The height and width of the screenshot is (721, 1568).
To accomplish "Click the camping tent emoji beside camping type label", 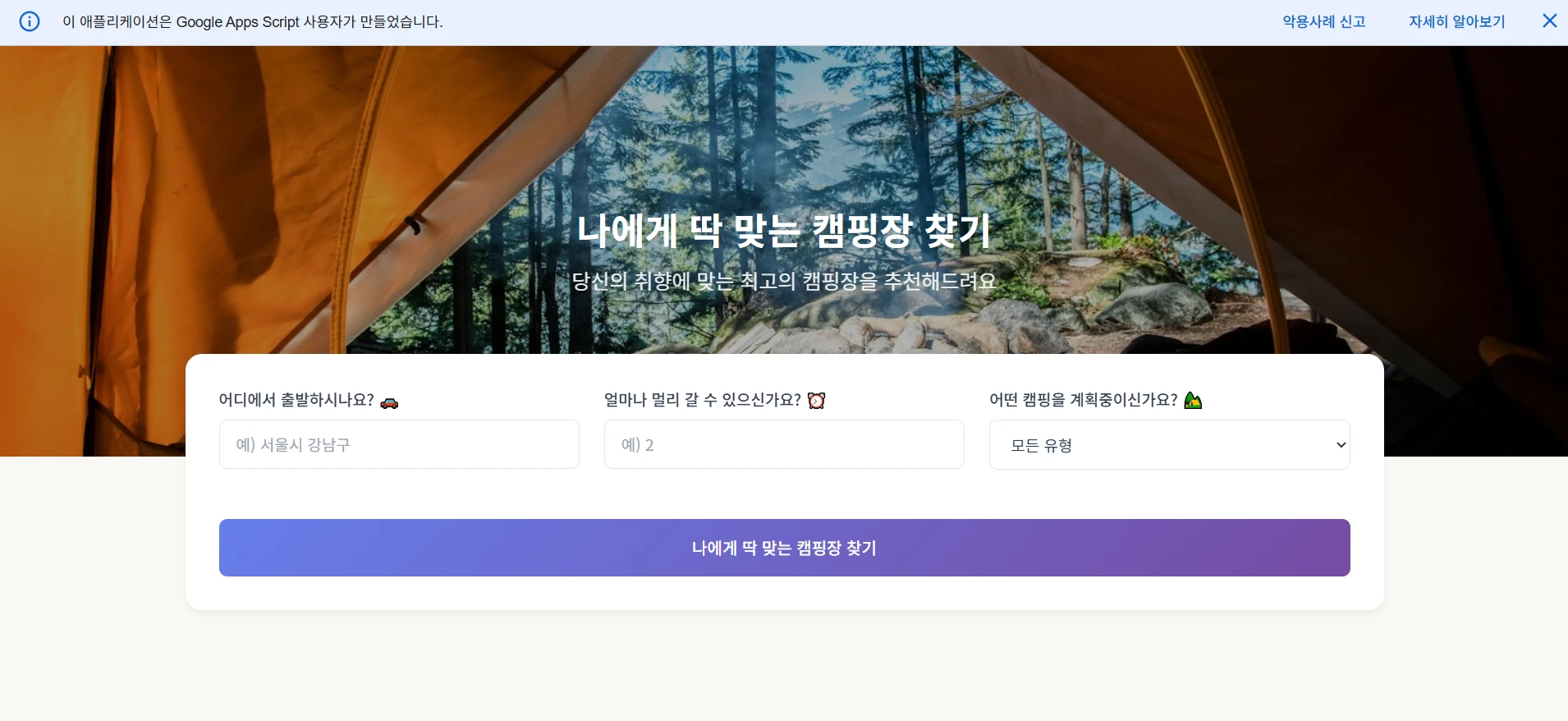I will pyautogui.click(x=1193, y=401).
